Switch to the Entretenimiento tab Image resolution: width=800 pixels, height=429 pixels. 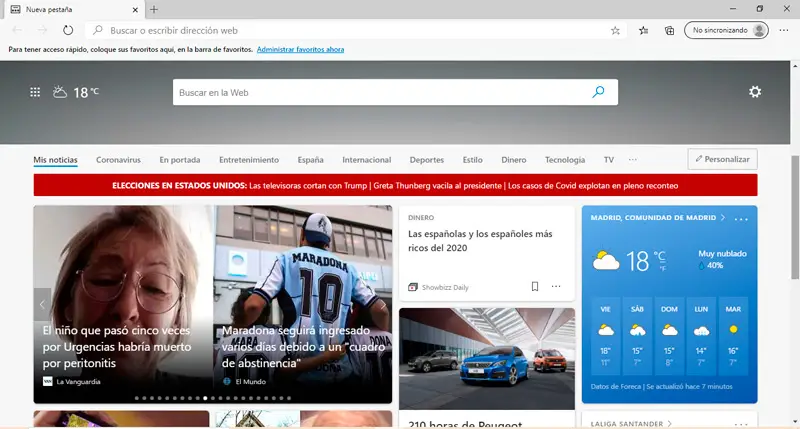pos(249,160)
